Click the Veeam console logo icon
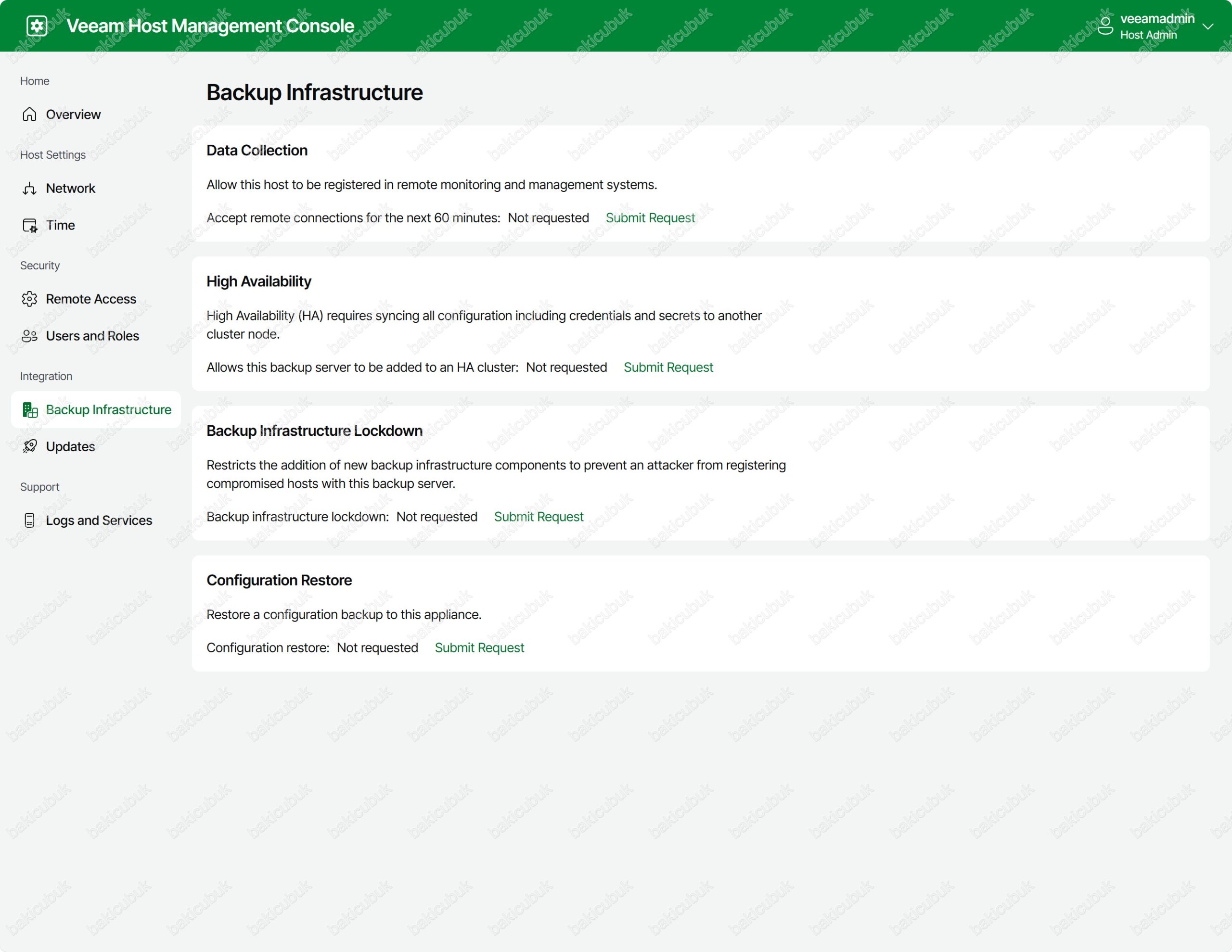1232x952 pixels. click(x=37, y=26)
